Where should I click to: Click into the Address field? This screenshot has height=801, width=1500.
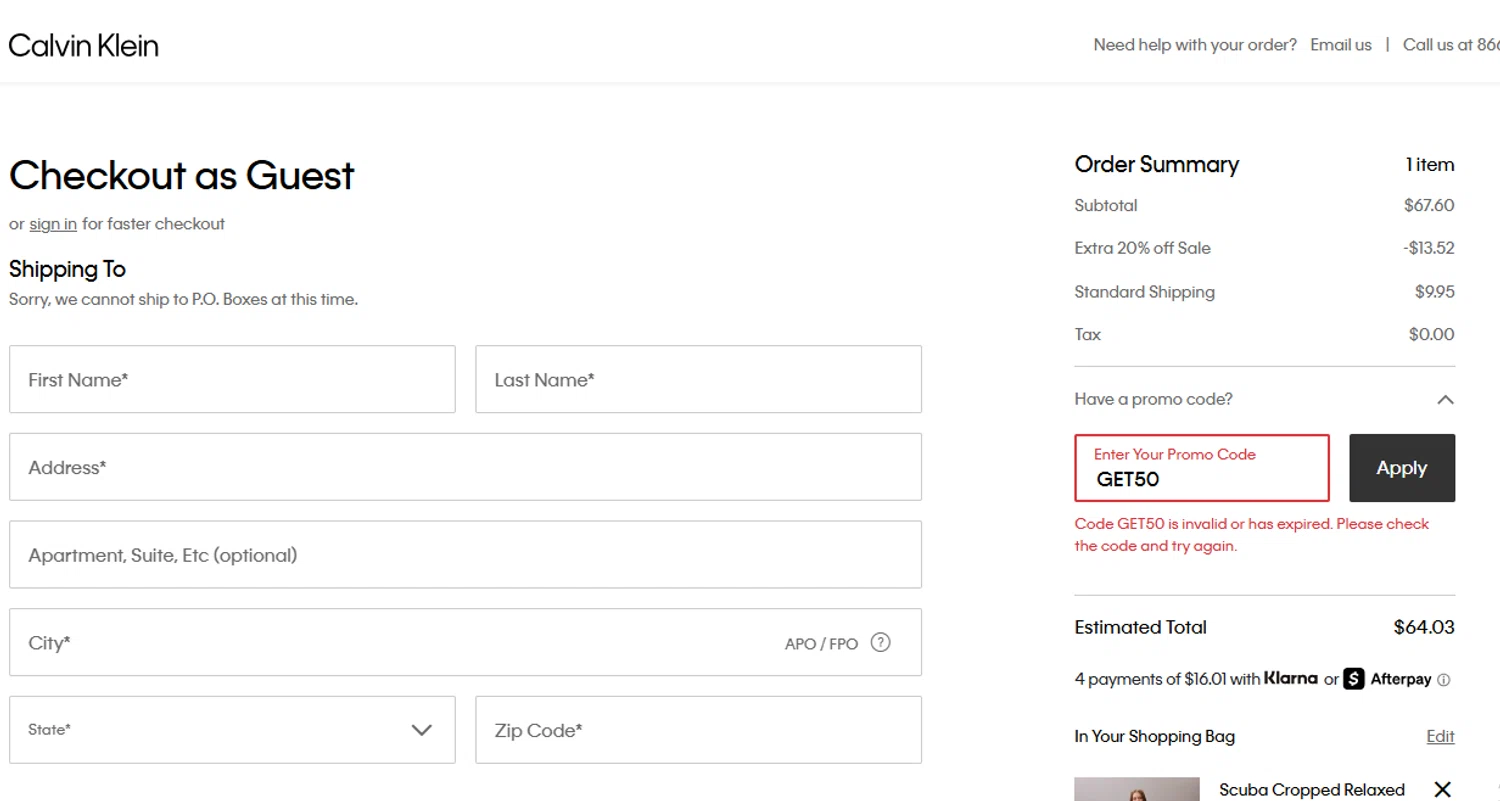point(465,467)
